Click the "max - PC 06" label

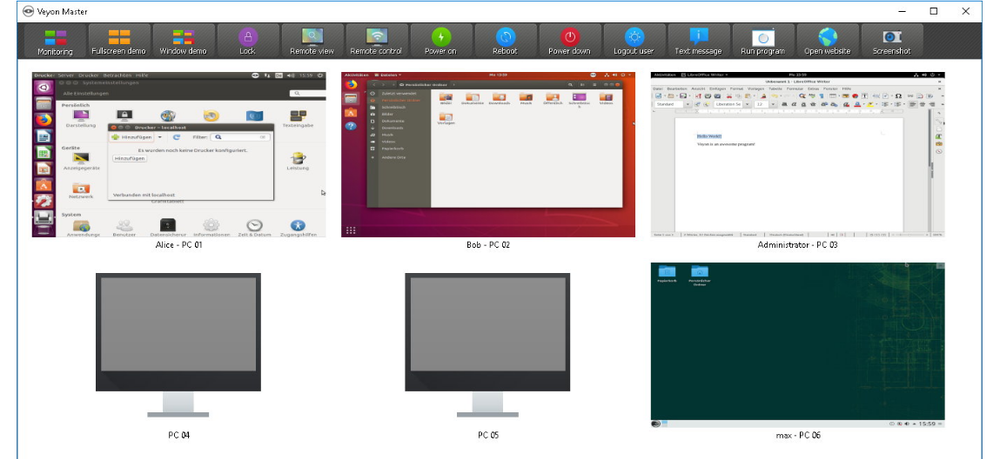click(797, 435)
